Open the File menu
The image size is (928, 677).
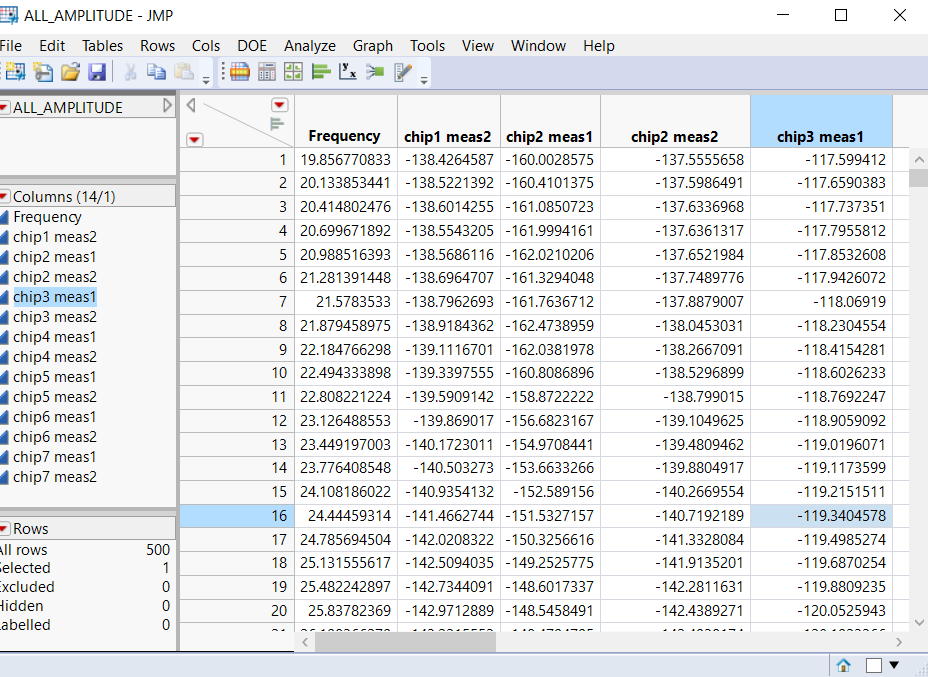[x=11, y=46]
